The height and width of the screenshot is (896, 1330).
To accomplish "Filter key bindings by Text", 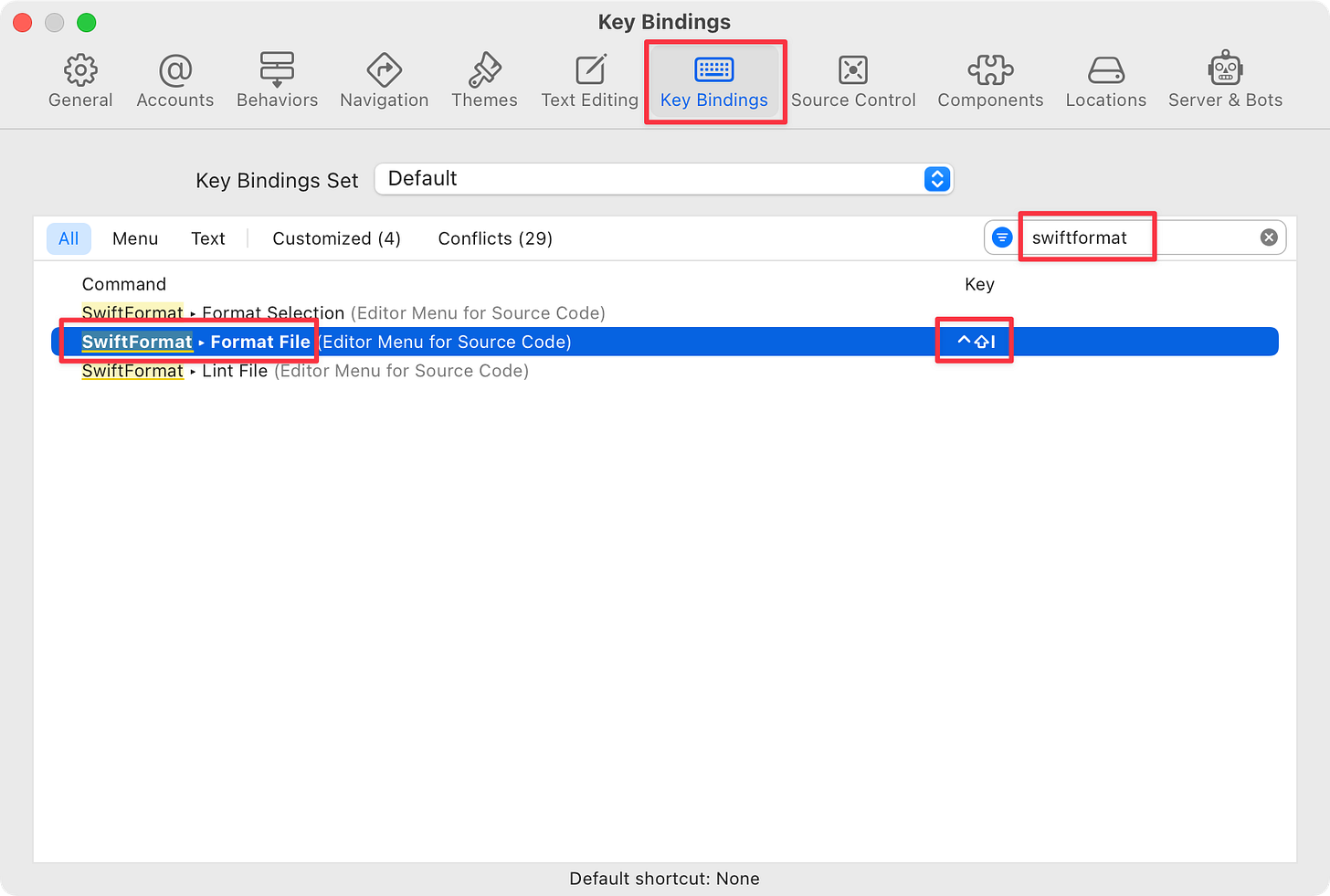I will click(x=208, y=238).
